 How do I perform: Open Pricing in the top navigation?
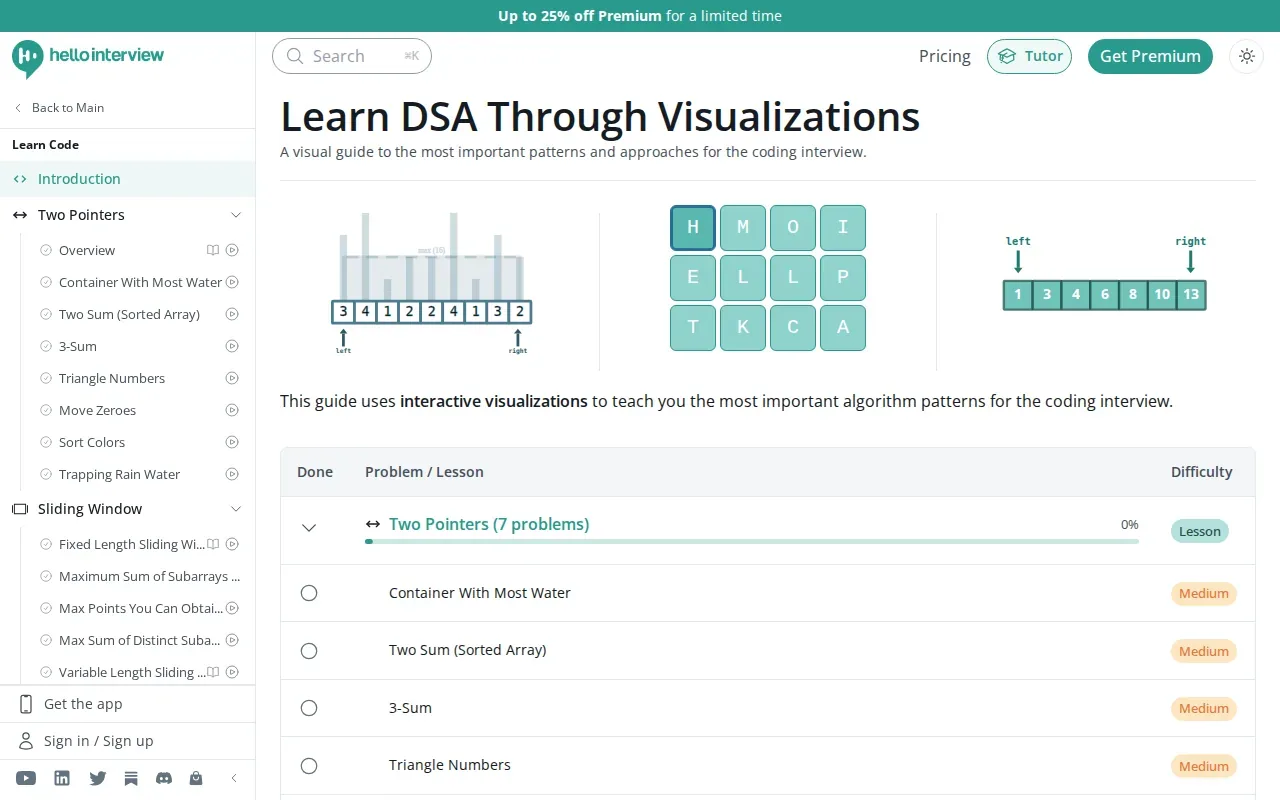[945, 56]
